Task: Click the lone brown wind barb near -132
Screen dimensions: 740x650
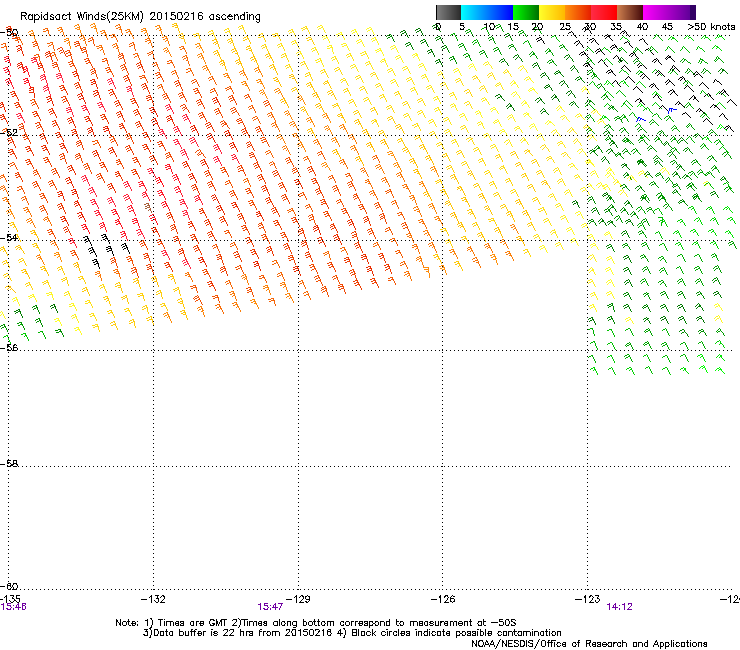Action: click(148, 207)
